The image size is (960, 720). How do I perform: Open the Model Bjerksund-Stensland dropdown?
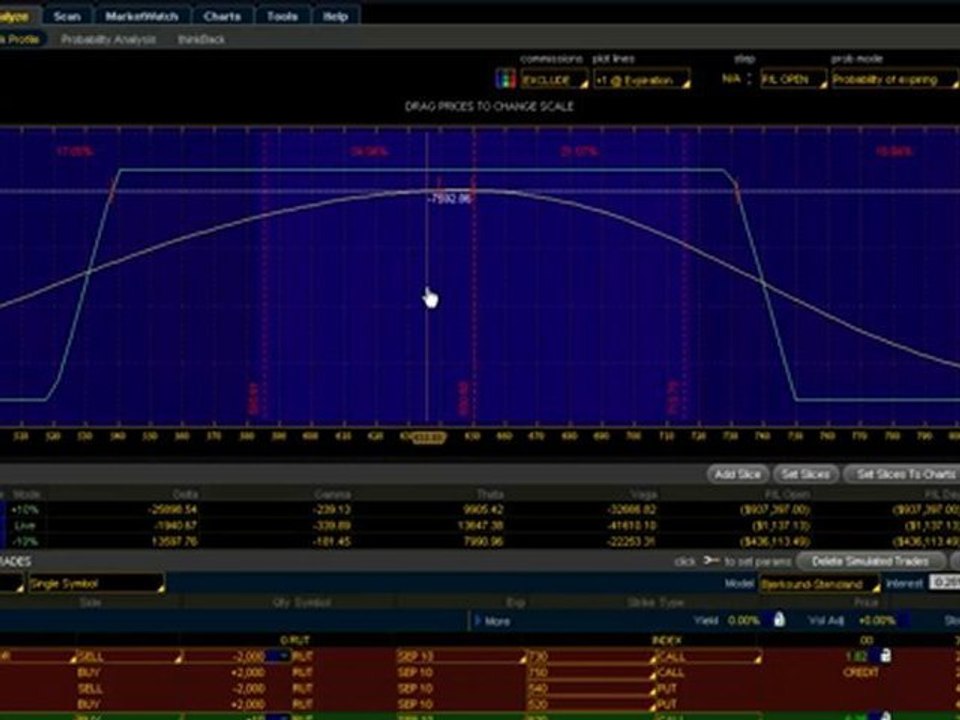819,584
